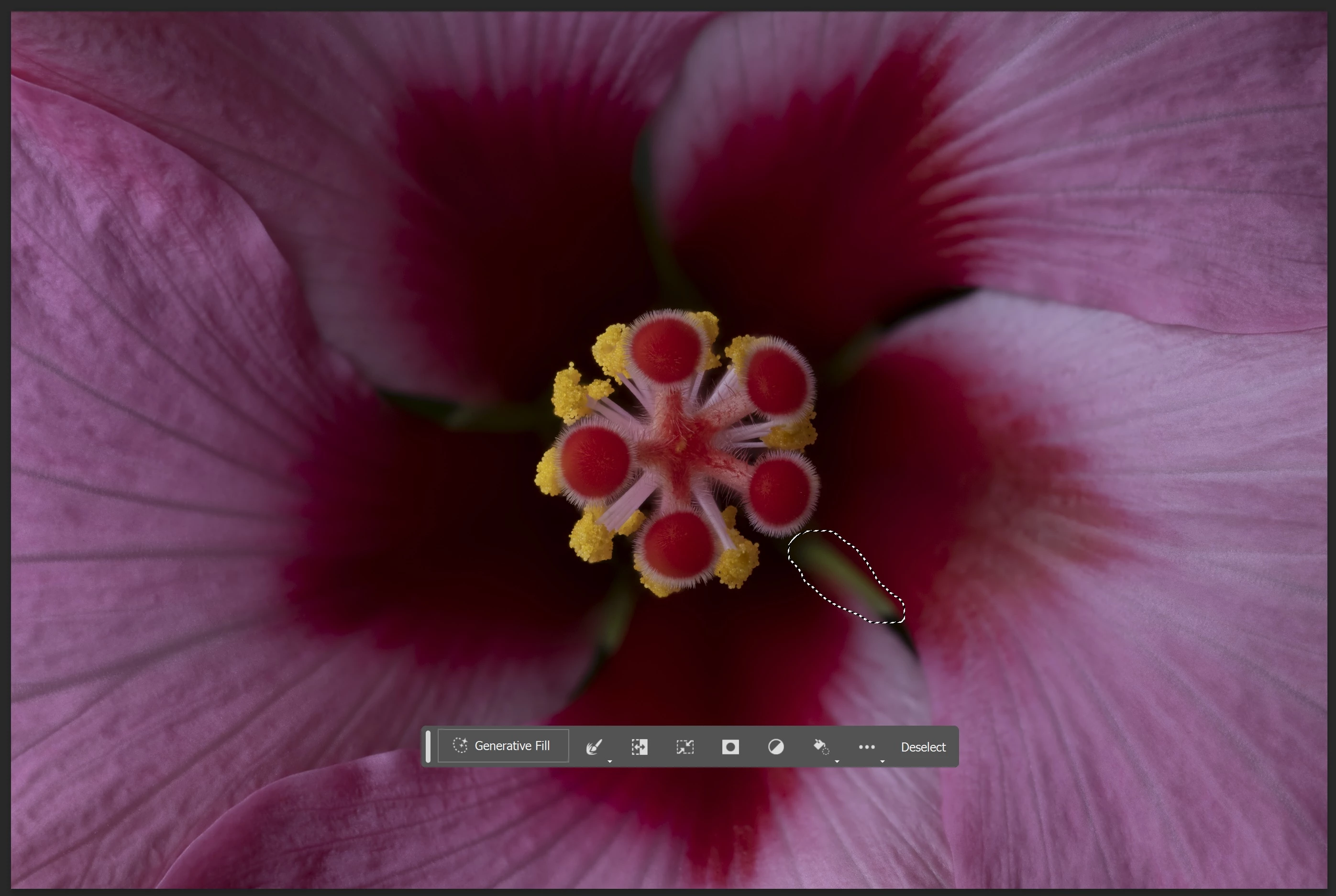1336x896 pixels.
Task: Click the bottom red stigma of the flower
Action: coord(678,544)
